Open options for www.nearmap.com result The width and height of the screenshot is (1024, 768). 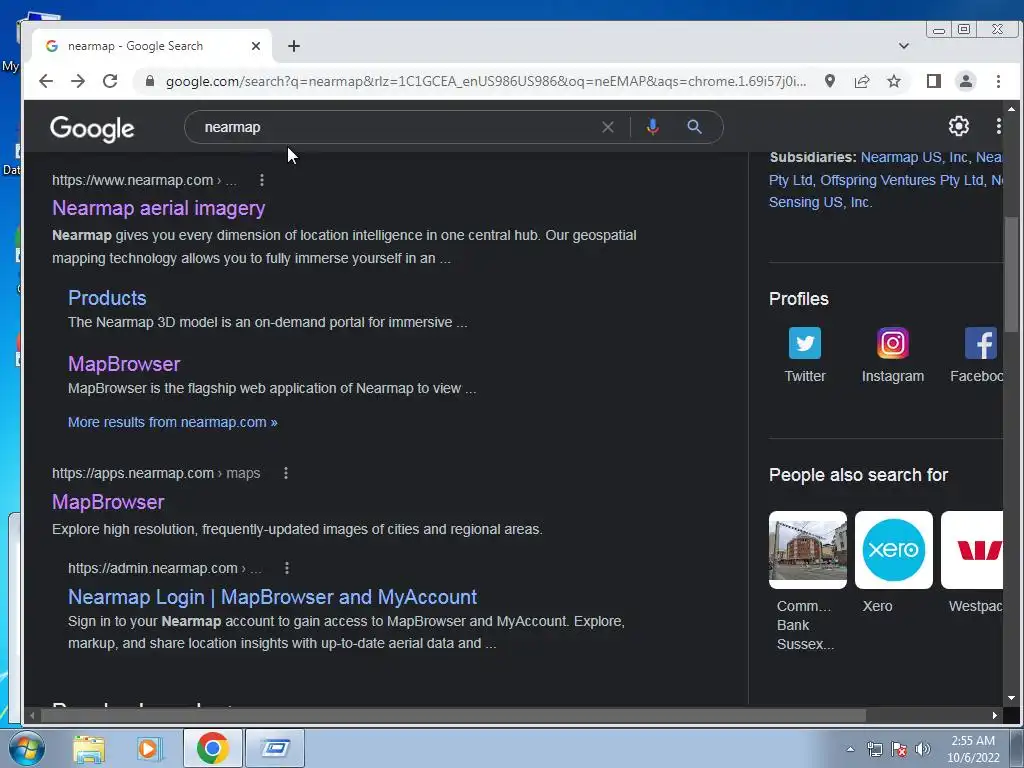[262, 180]
